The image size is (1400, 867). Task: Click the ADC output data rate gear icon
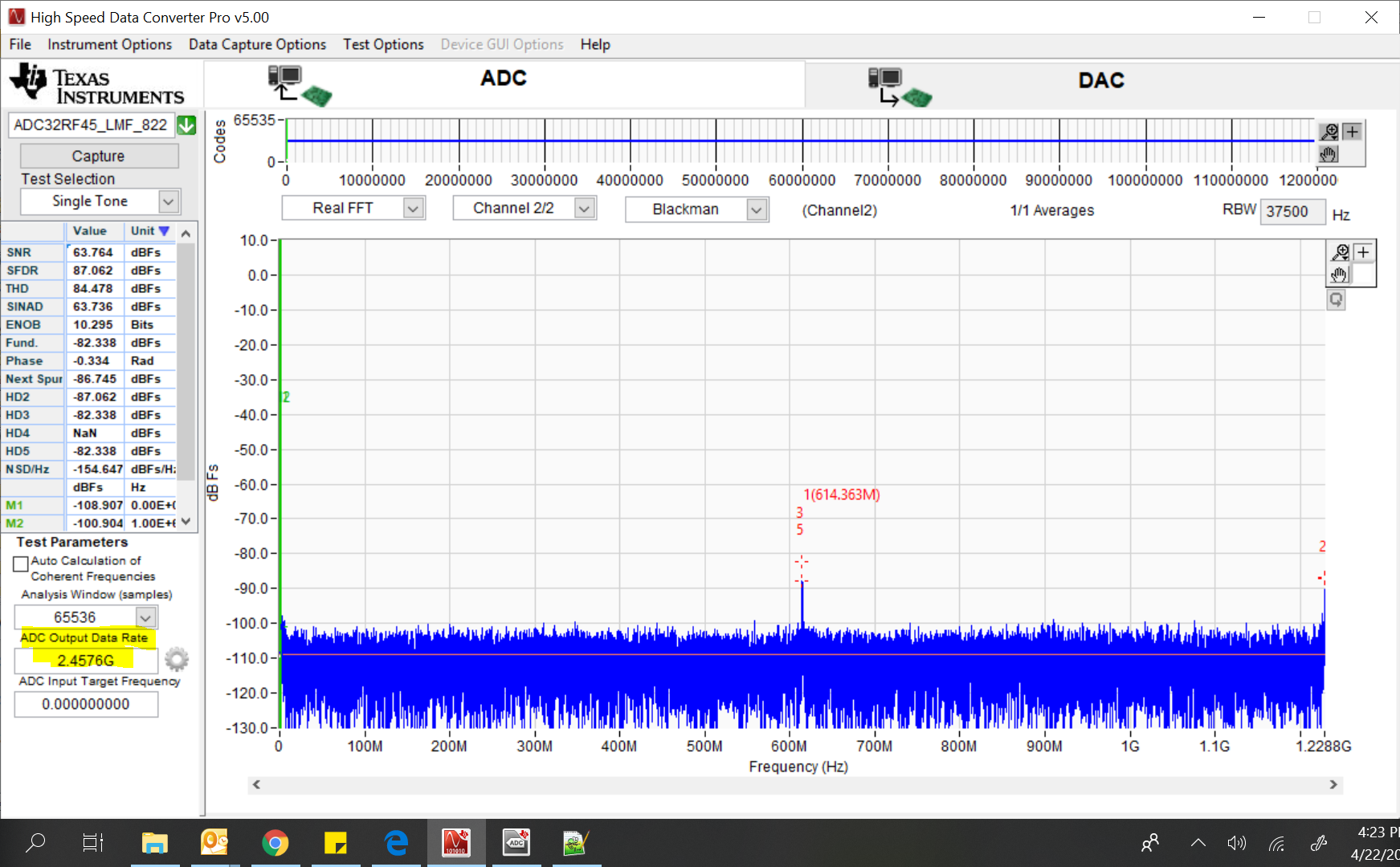pos(177,659)
